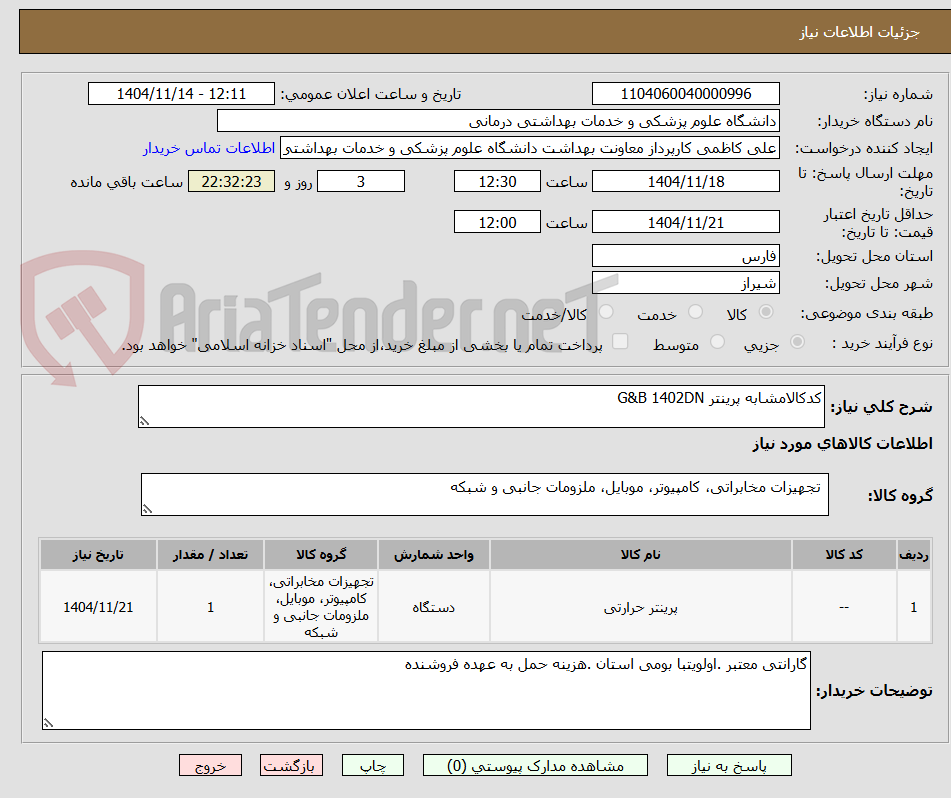Click the delivery city field 'شیراز'
The width and height of the screenshot is (951, 798).
[x=685, y=283]
